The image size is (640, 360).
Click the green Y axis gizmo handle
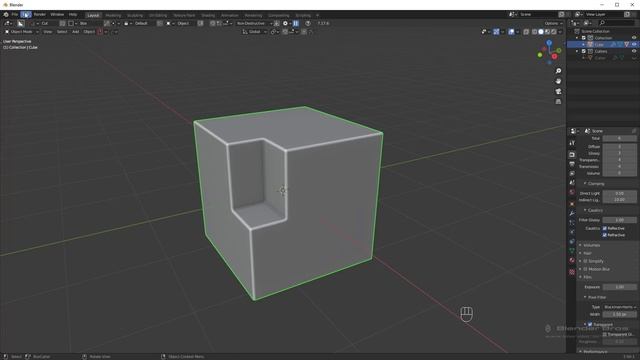(x=559, y=50)
